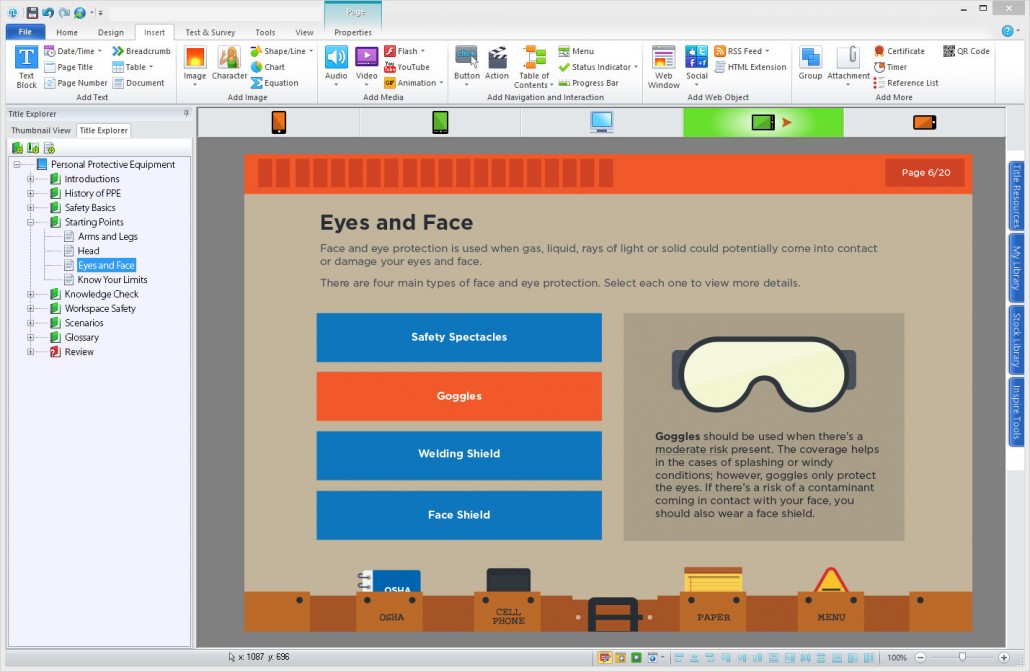Viewport: 1030px width, 672px height.
Task: Toggle the phone portrait preview mode
Action: pyautogui.click(x=277, y=122)
